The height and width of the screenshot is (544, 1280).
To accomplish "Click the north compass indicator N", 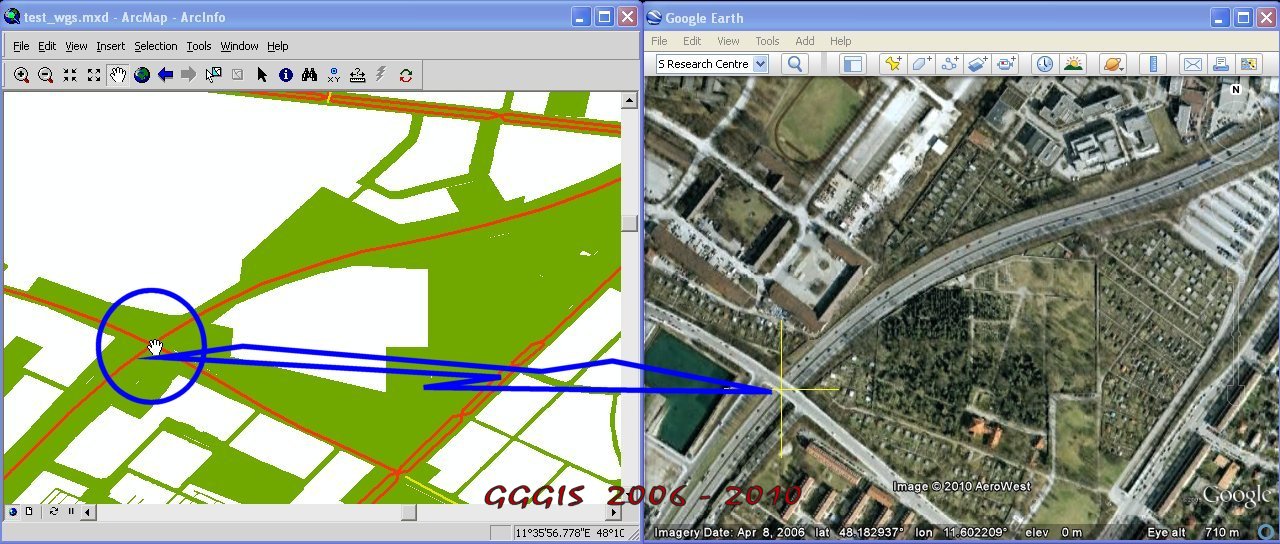I will click(1236, 90).
